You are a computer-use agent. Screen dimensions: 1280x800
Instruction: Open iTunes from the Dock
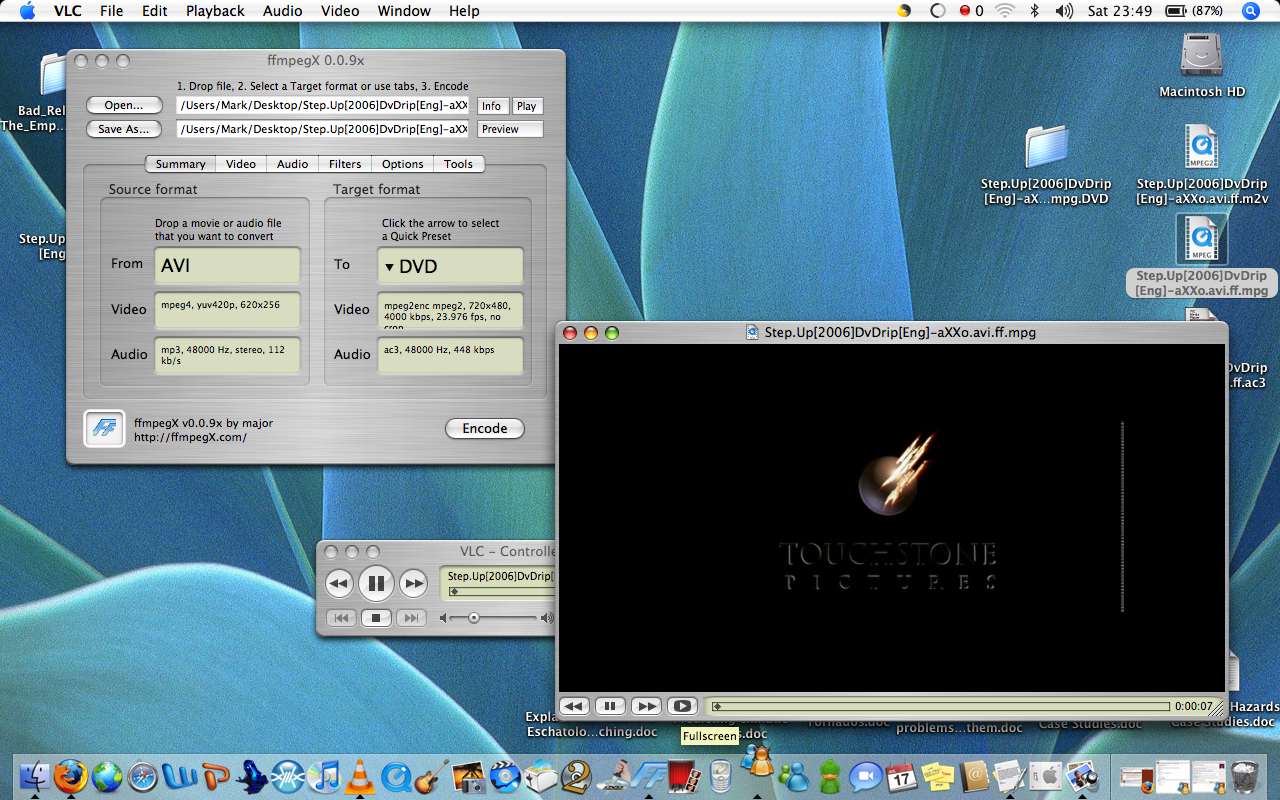pos(324,777)
